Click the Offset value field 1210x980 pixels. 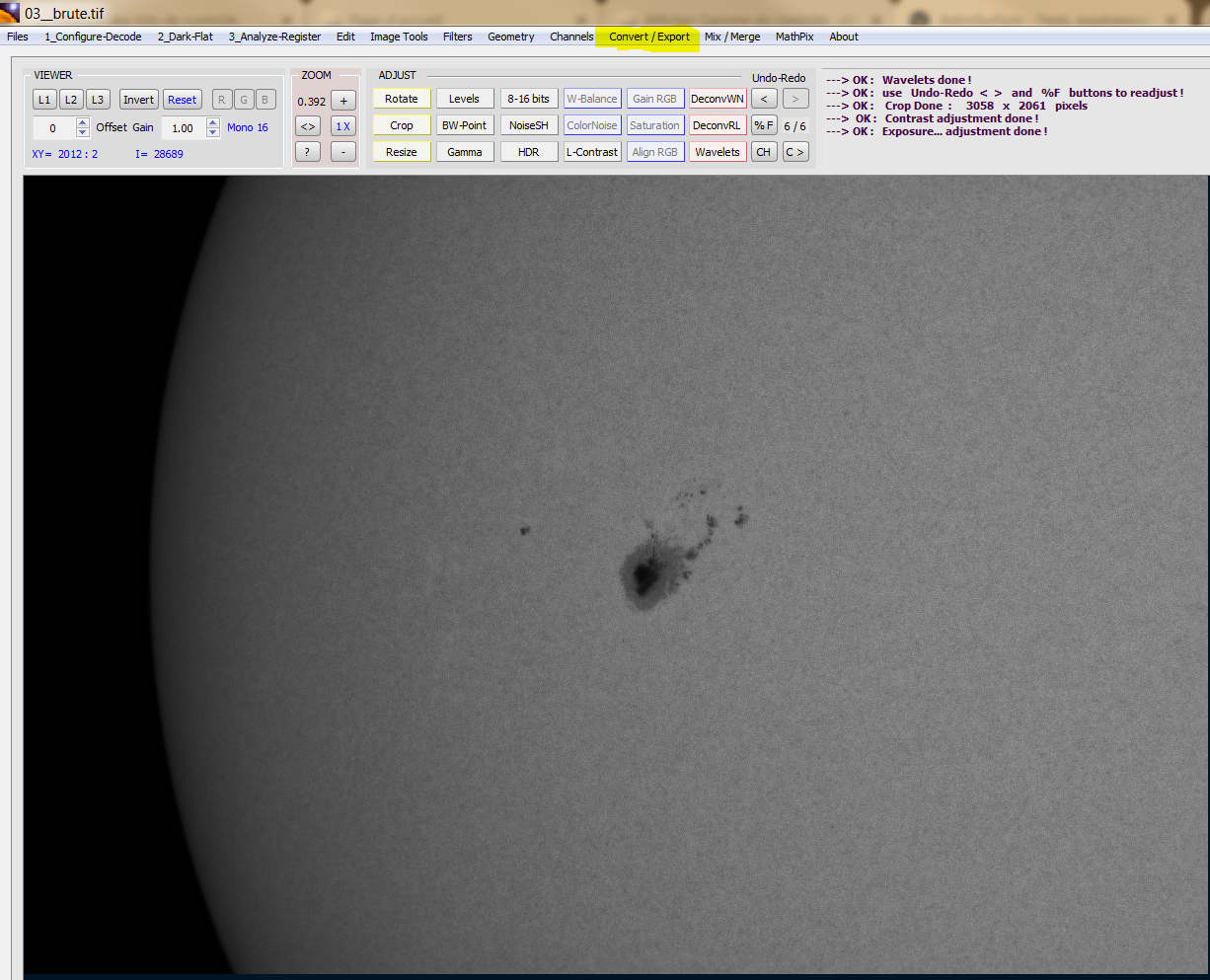click(x=53, y=128)
